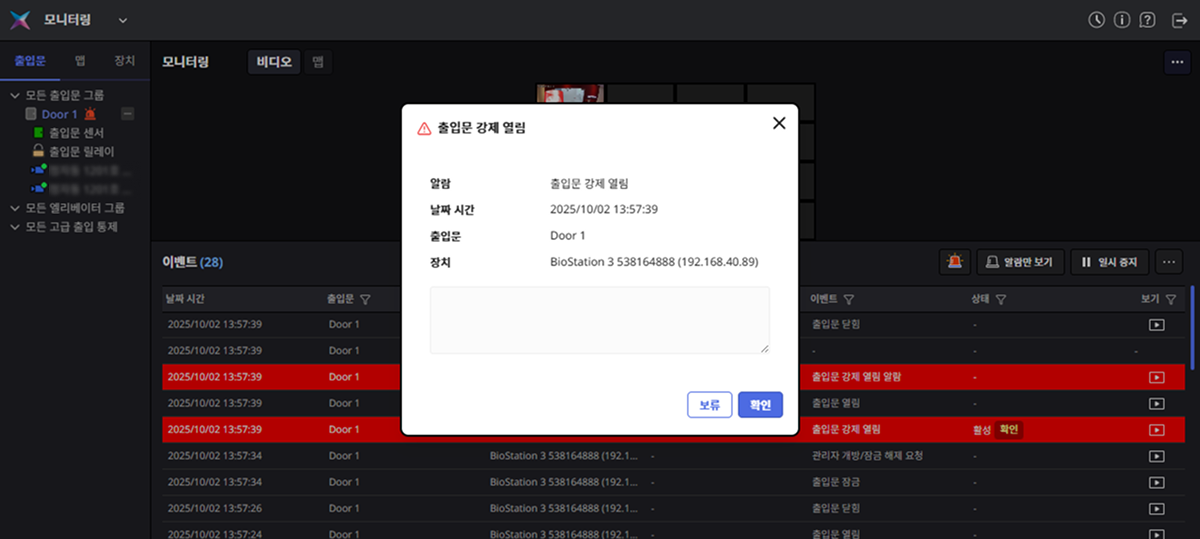The height and width of the screenshot is (539, 1200).
Task: Click the Door 1 collapse minus button
Action: [x=127, y=114]
